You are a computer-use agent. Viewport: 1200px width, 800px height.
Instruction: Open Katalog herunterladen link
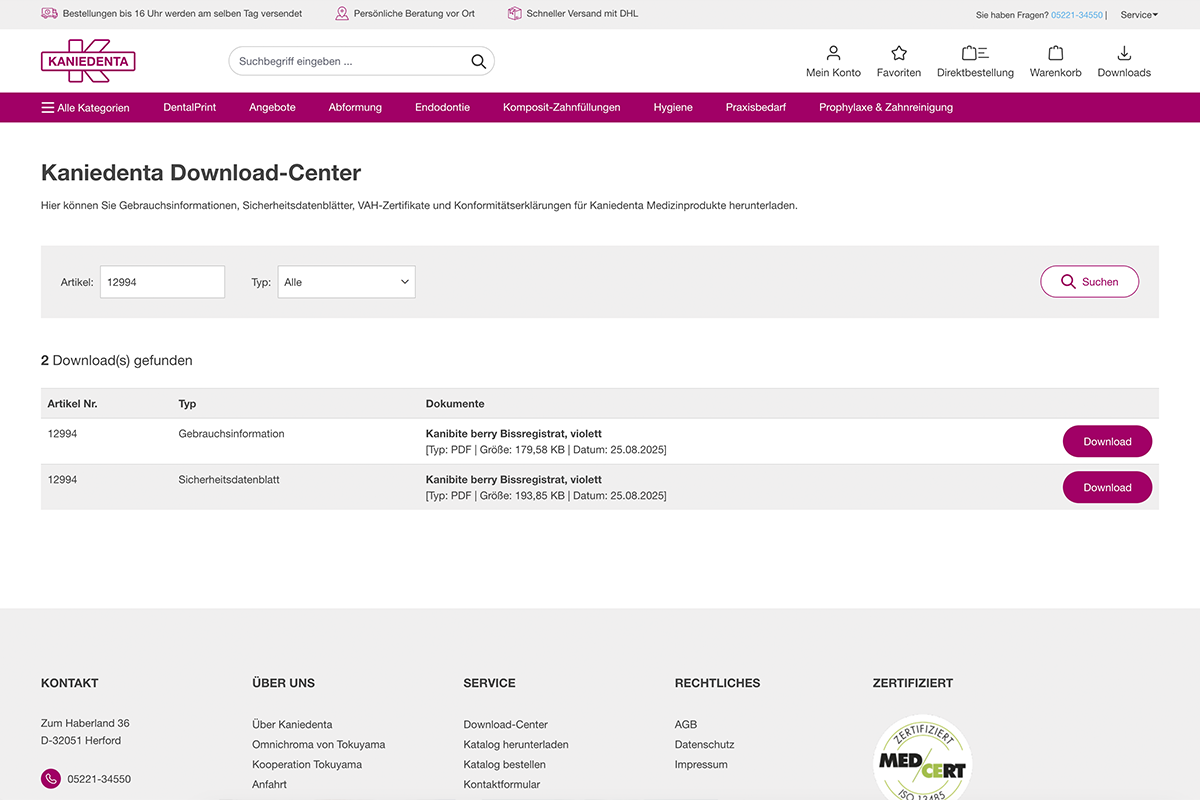tap(516, 744)
